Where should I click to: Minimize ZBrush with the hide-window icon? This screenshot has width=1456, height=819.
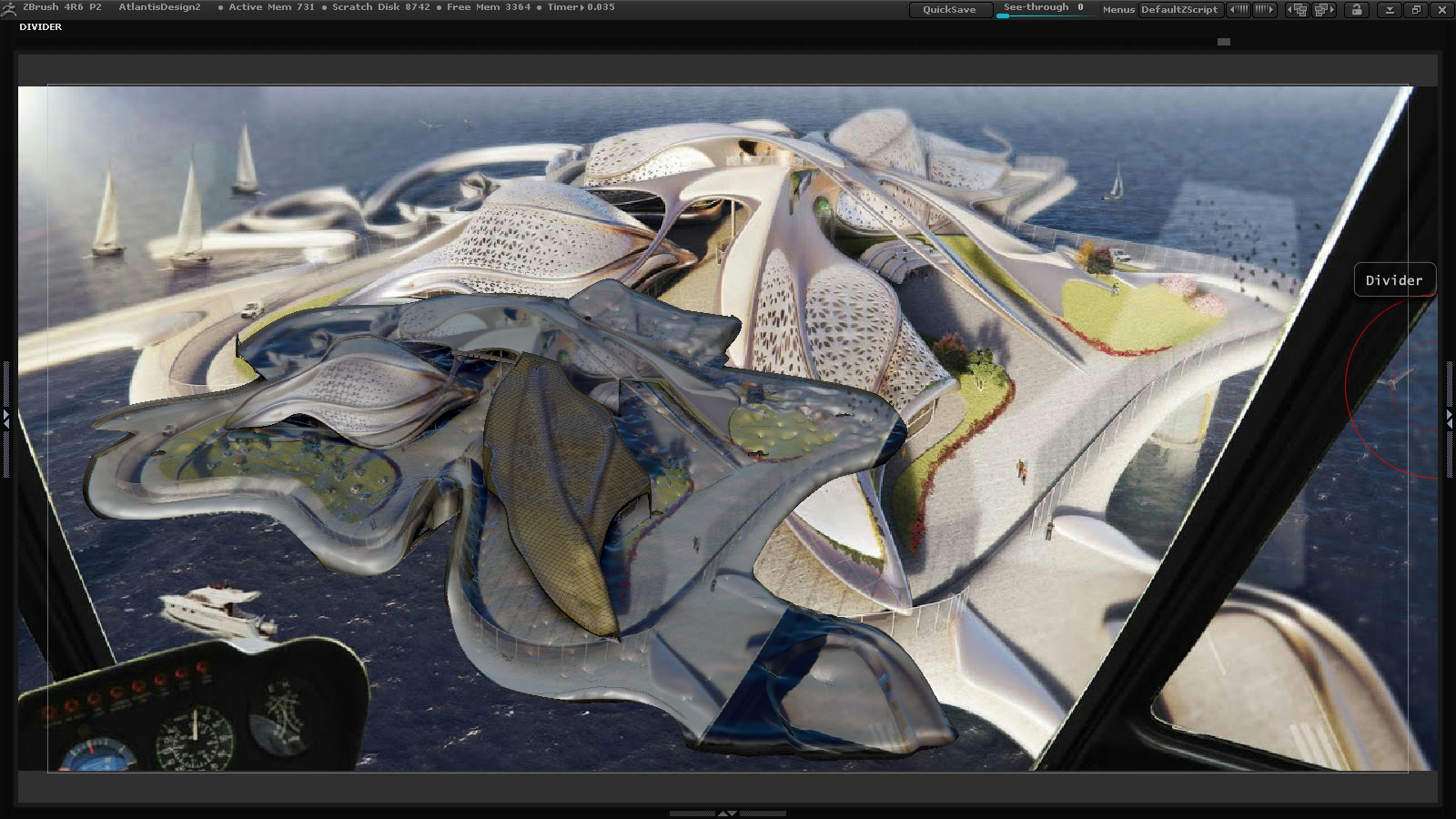1390,9
